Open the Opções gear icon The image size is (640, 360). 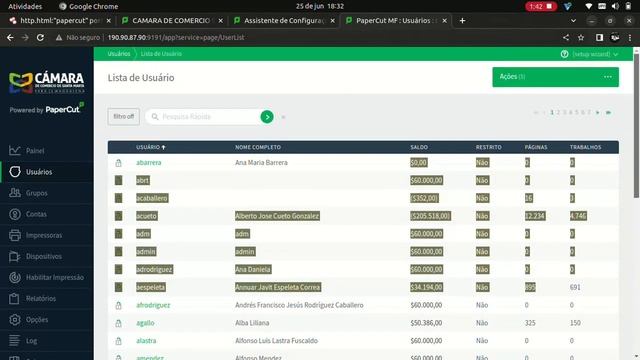pos(15,320)
